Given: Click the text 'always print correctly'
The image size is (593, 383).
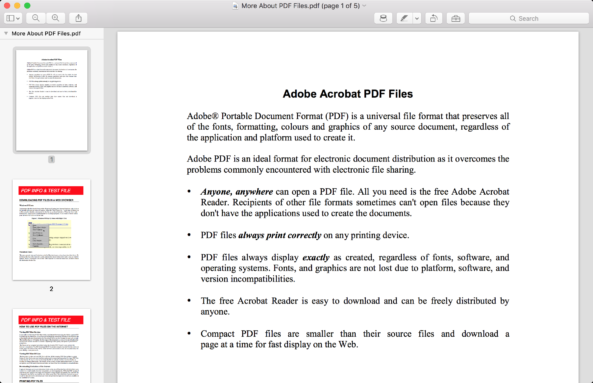Looking at the screenshot, I should point(279,235).
